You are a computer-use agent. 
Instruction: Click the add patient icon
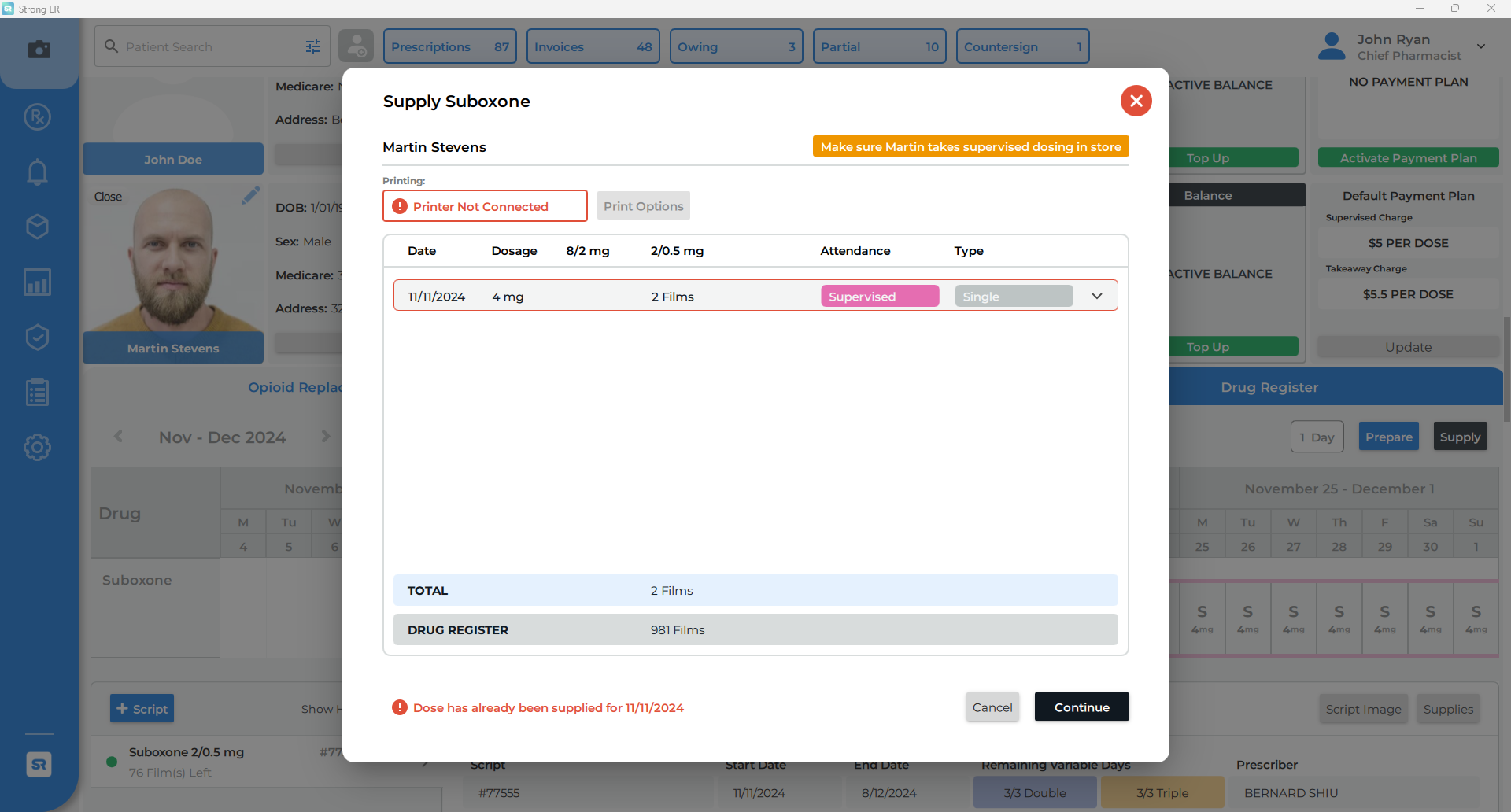pyautogui.click(x=356, y=46)
